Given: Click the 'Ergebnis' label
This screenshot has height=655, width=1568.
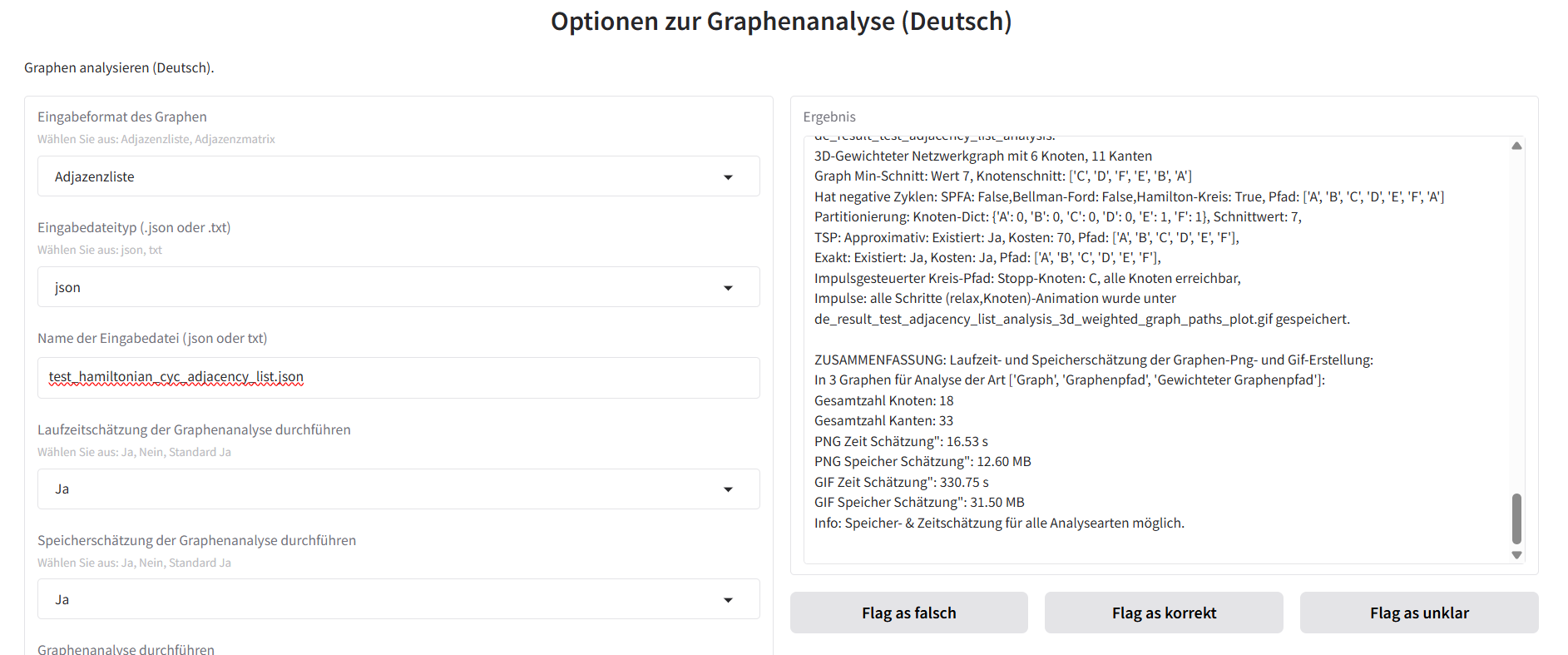Looking at the screenshot, I should [829, 117].
